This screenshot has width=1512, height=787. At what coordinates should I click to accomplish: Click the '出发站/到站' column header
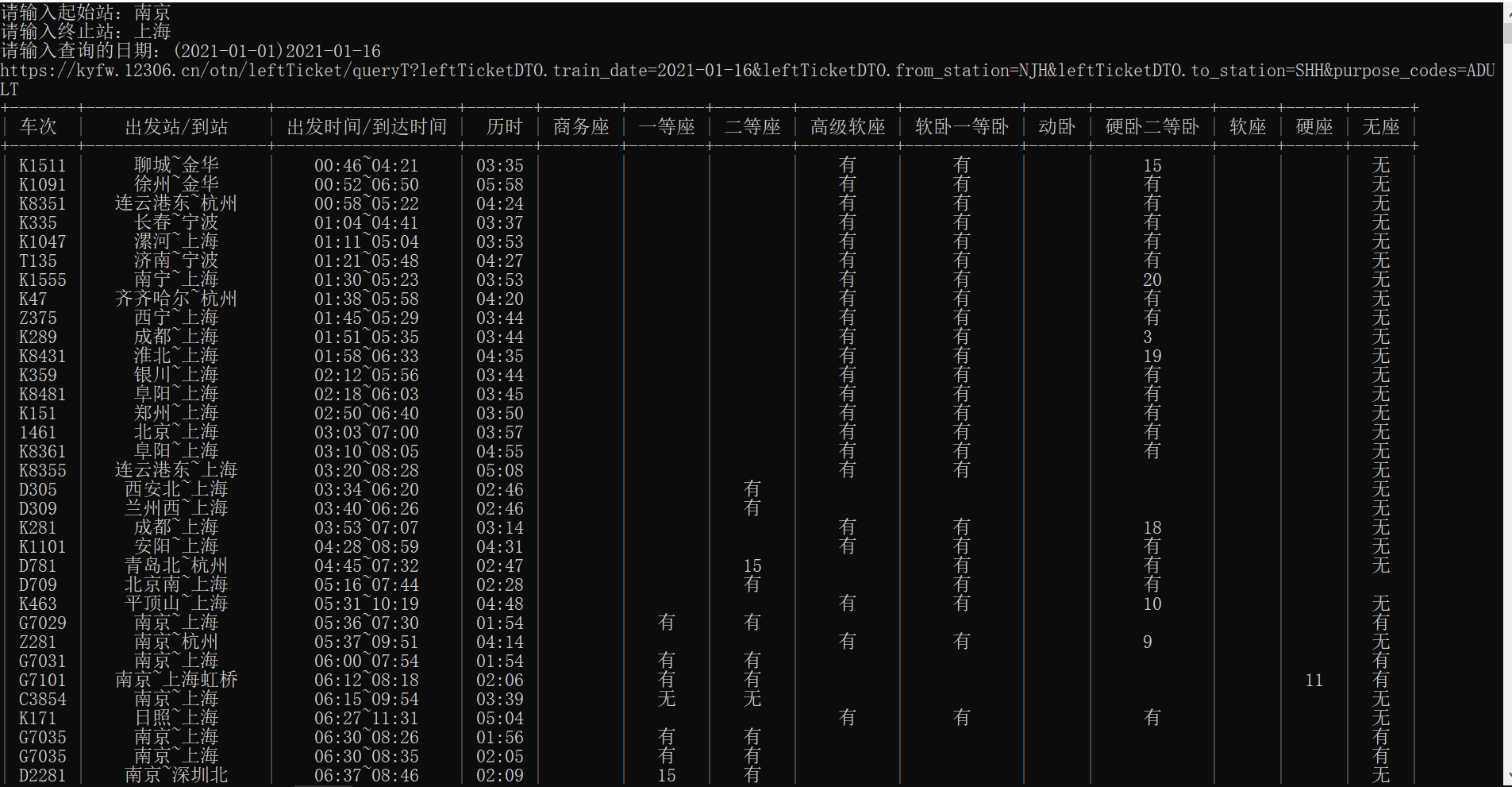(x=176, y=127)
